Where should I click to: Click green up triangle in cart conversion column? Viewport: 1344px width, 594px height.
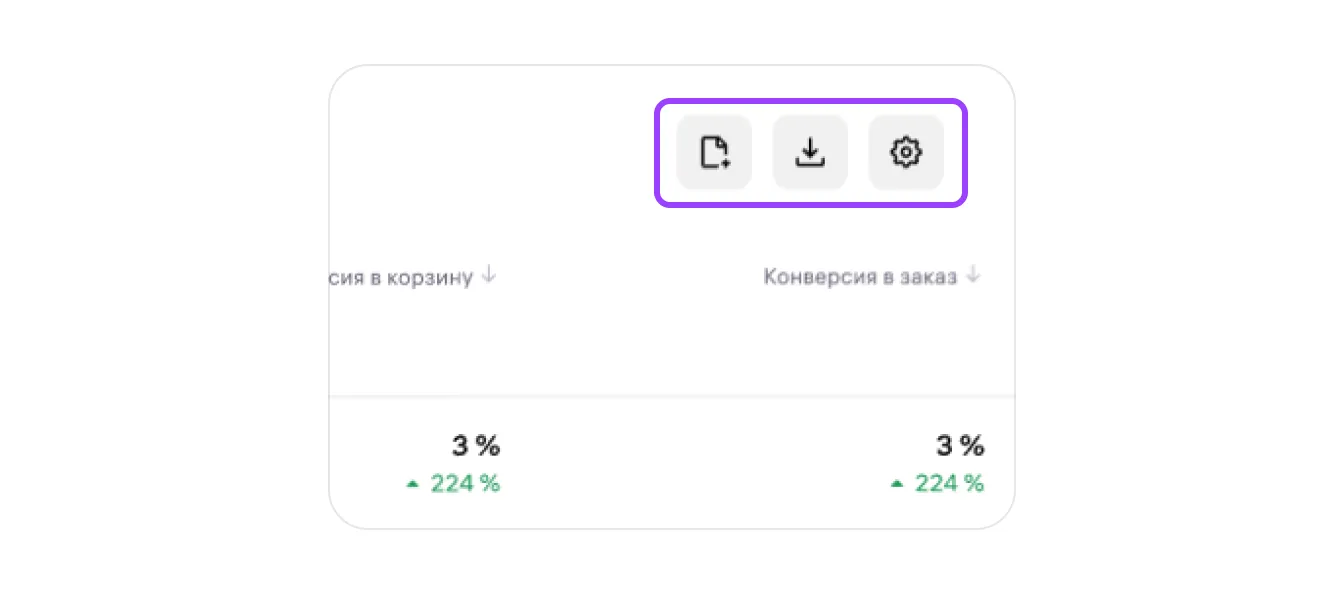click(x=412, y=484)
